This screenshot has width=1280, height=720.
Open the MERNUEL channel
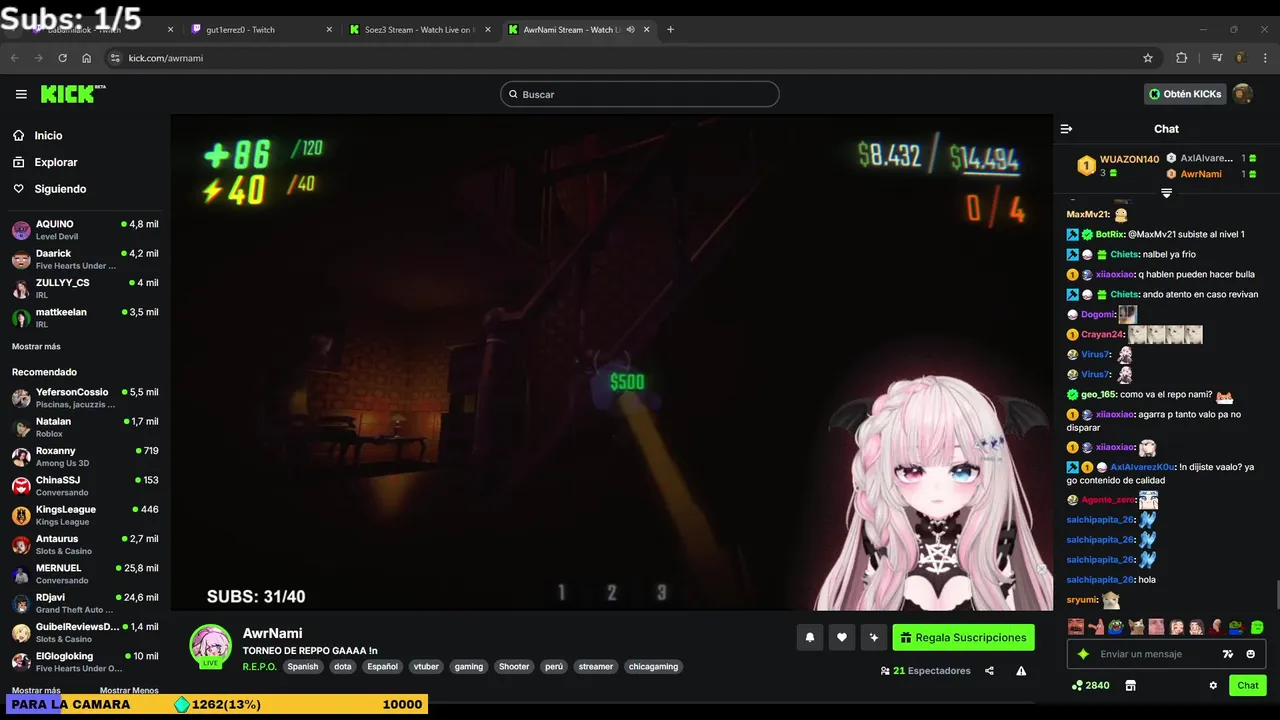click(85, 574)
